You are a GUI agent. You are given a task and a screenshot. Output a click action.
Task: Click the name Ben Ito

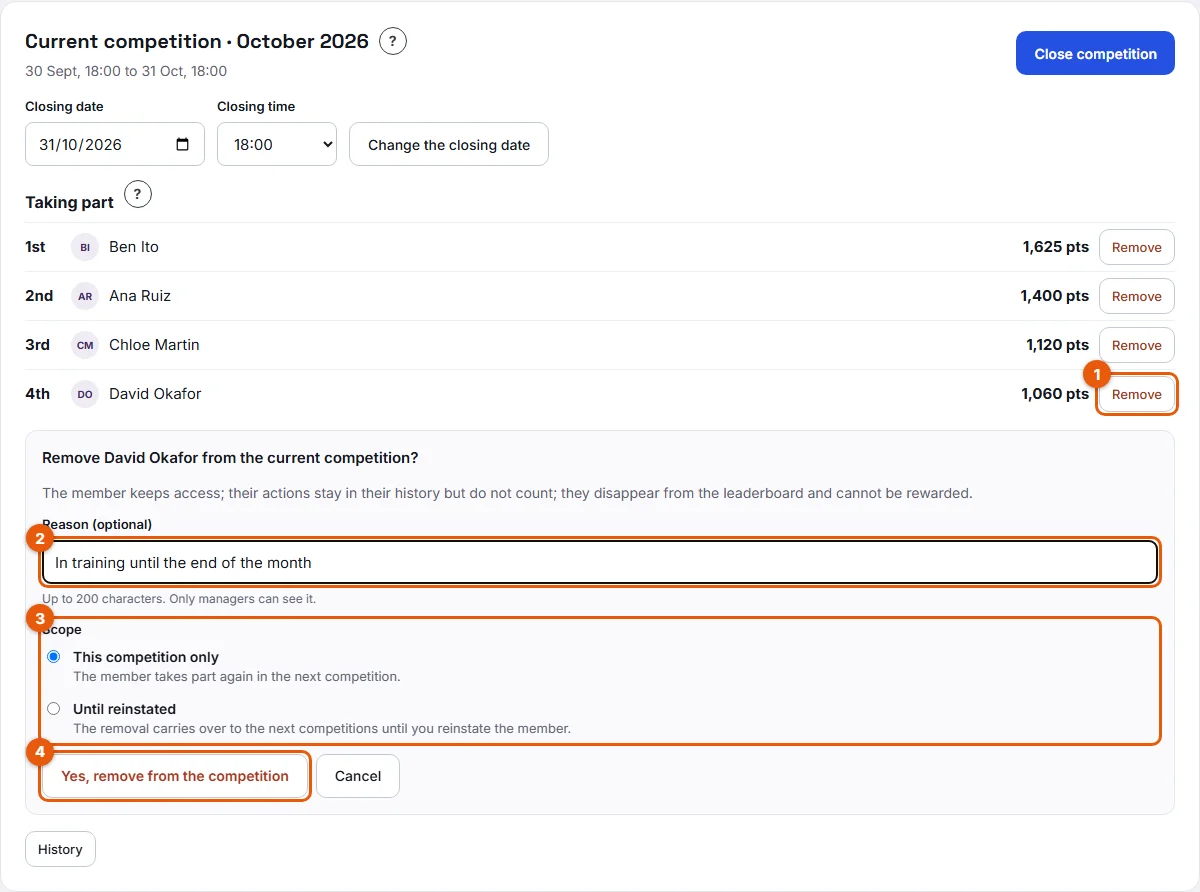tap(134, 247)
